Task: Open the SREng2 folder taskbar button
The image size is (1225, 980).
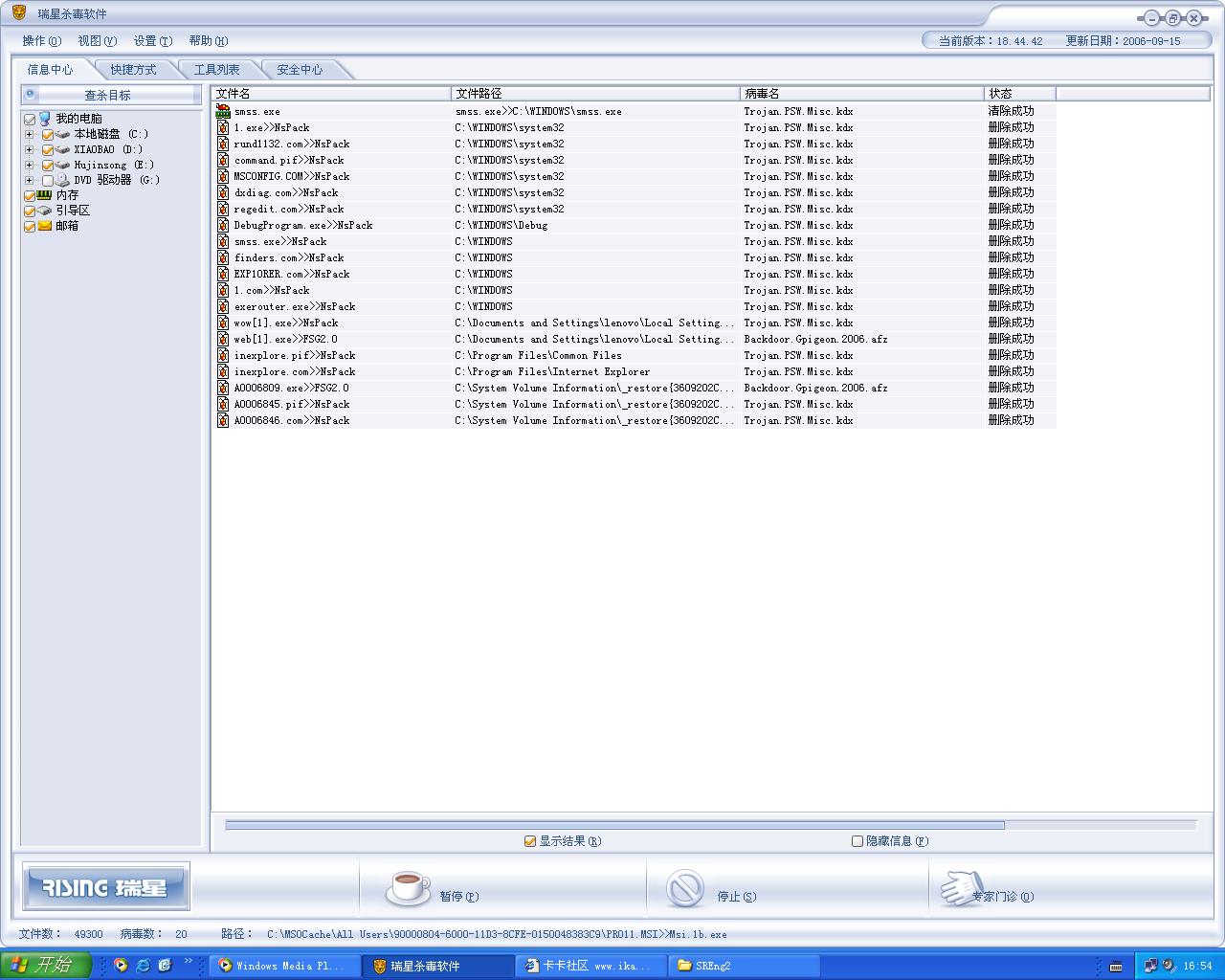Action: pyautogui.click(x=744, y=966)
